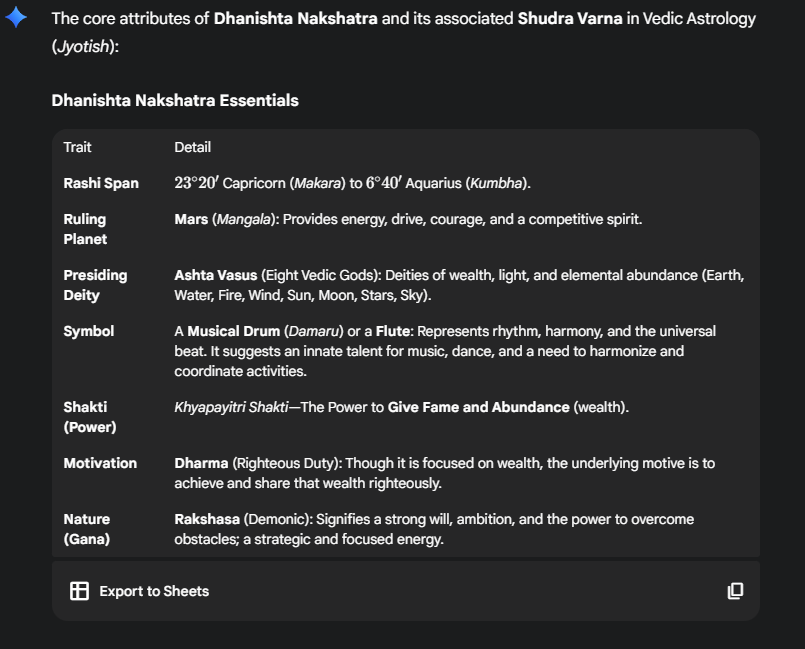Click the Nature (Gana) row label

click(87, 529)
